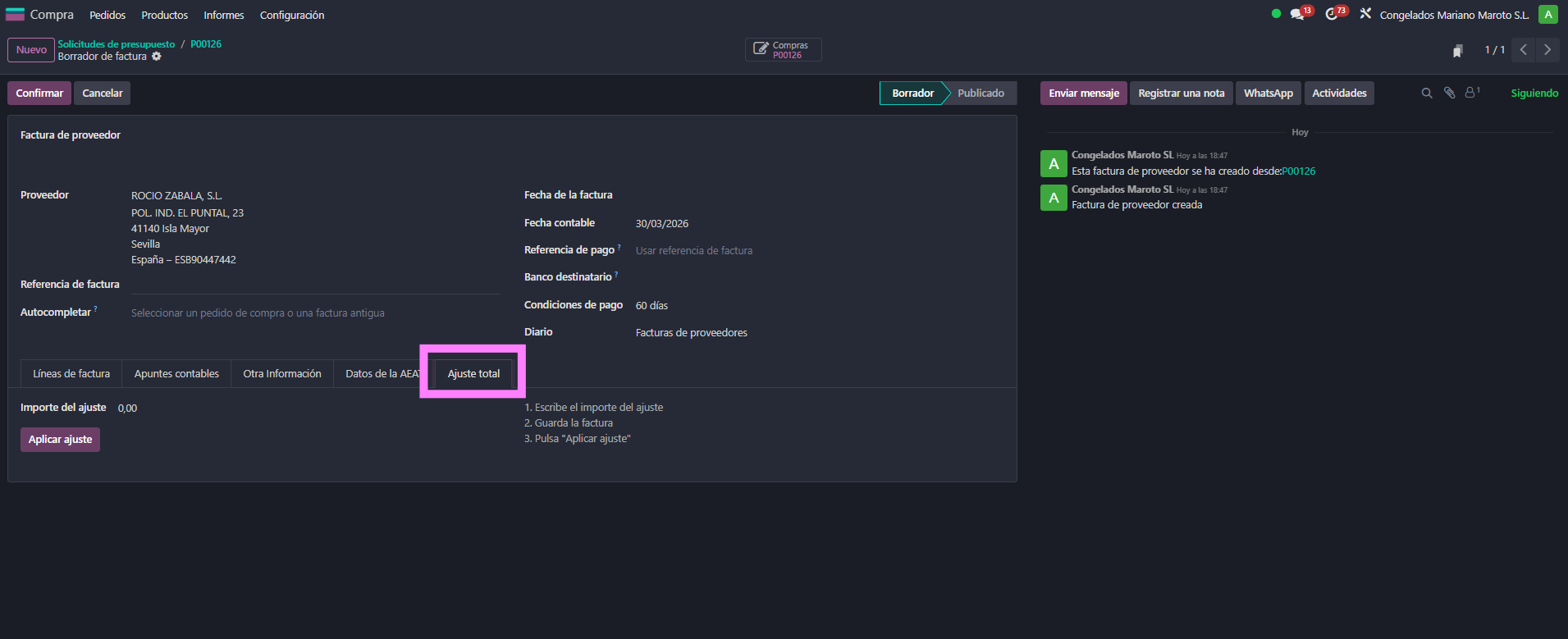Image resolution: width=1568 pixels, height=639 pixels.
Task: Click the debug tools wrench icon
Action: coord(1365,14)
